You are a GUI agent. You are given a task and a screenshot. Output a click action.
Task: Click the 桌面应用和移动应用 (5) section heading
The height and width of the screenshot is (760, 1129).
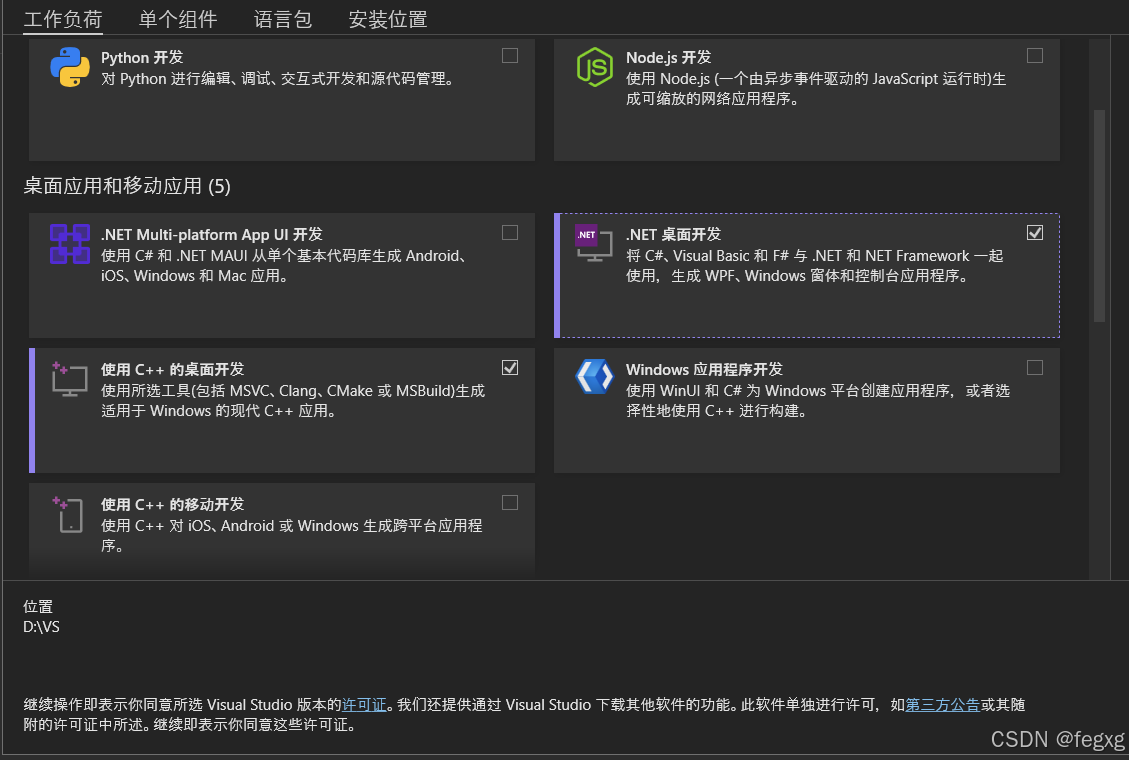[x=127, y=186]
